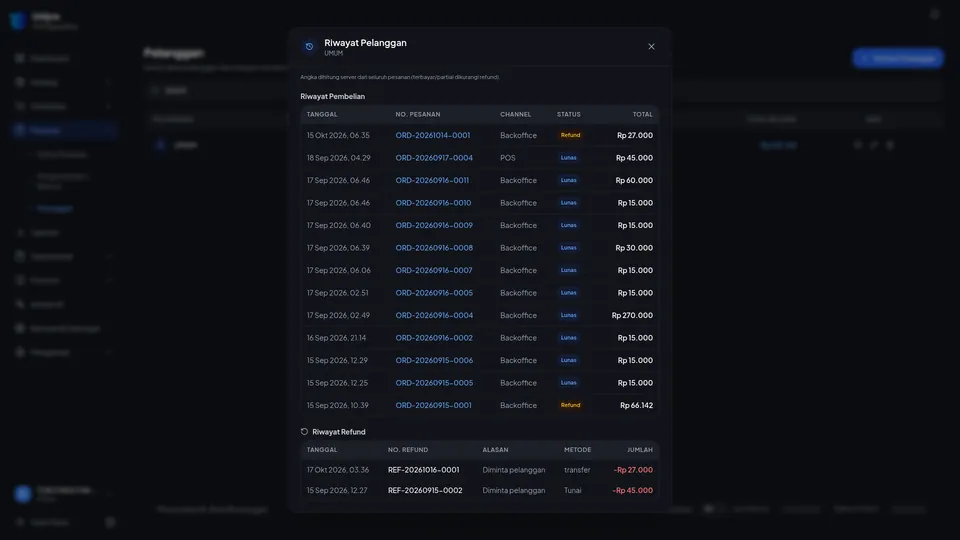Click the Rp 66.142 total amount

[x=636, y=405]
